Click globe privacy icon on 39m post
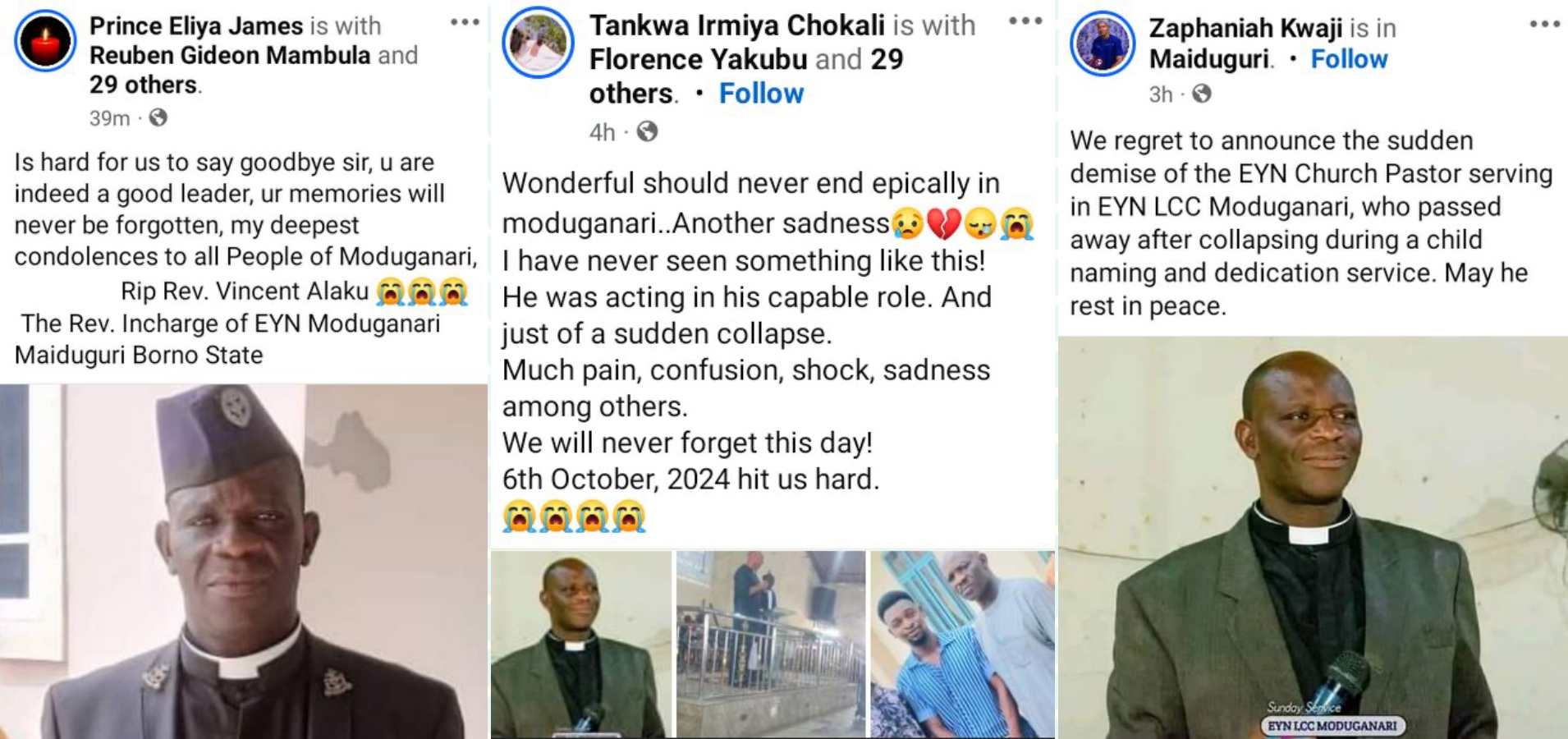 [x=158, y=118]
